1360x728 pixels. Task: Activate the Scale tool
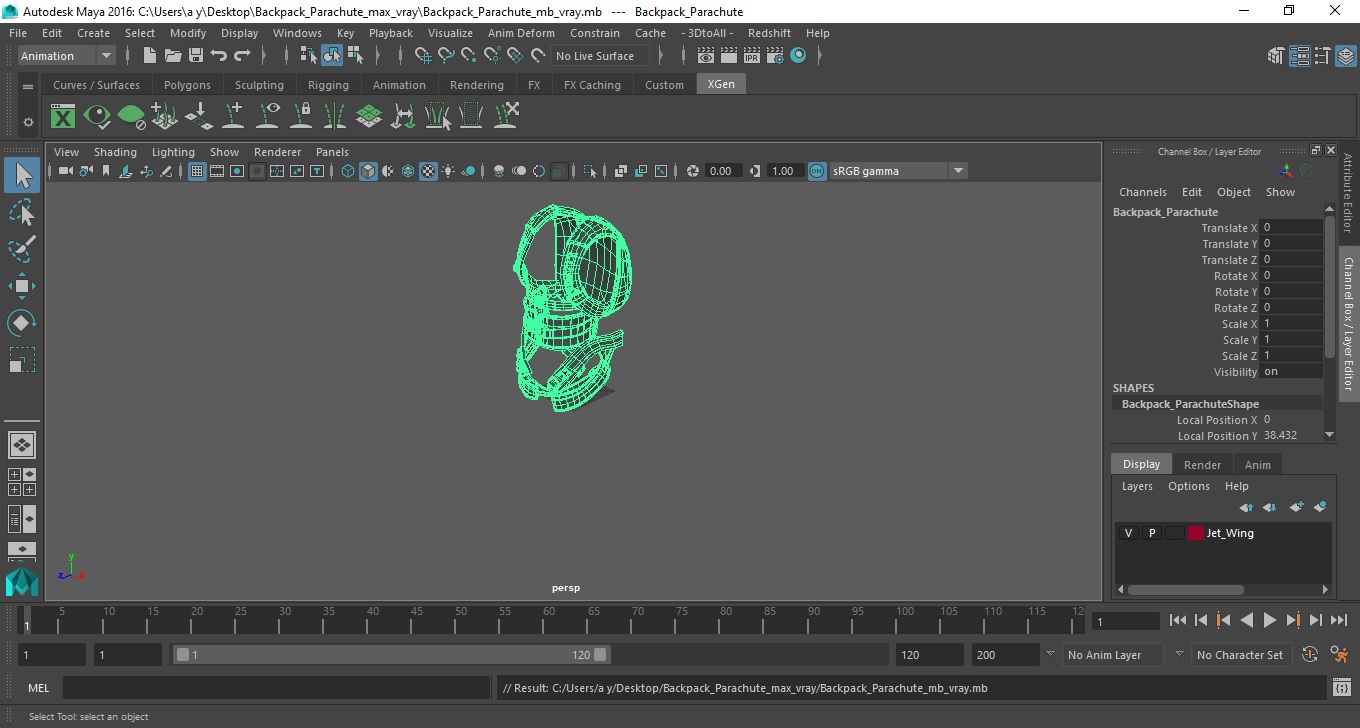pyautogui.click(x=22, y=360)
